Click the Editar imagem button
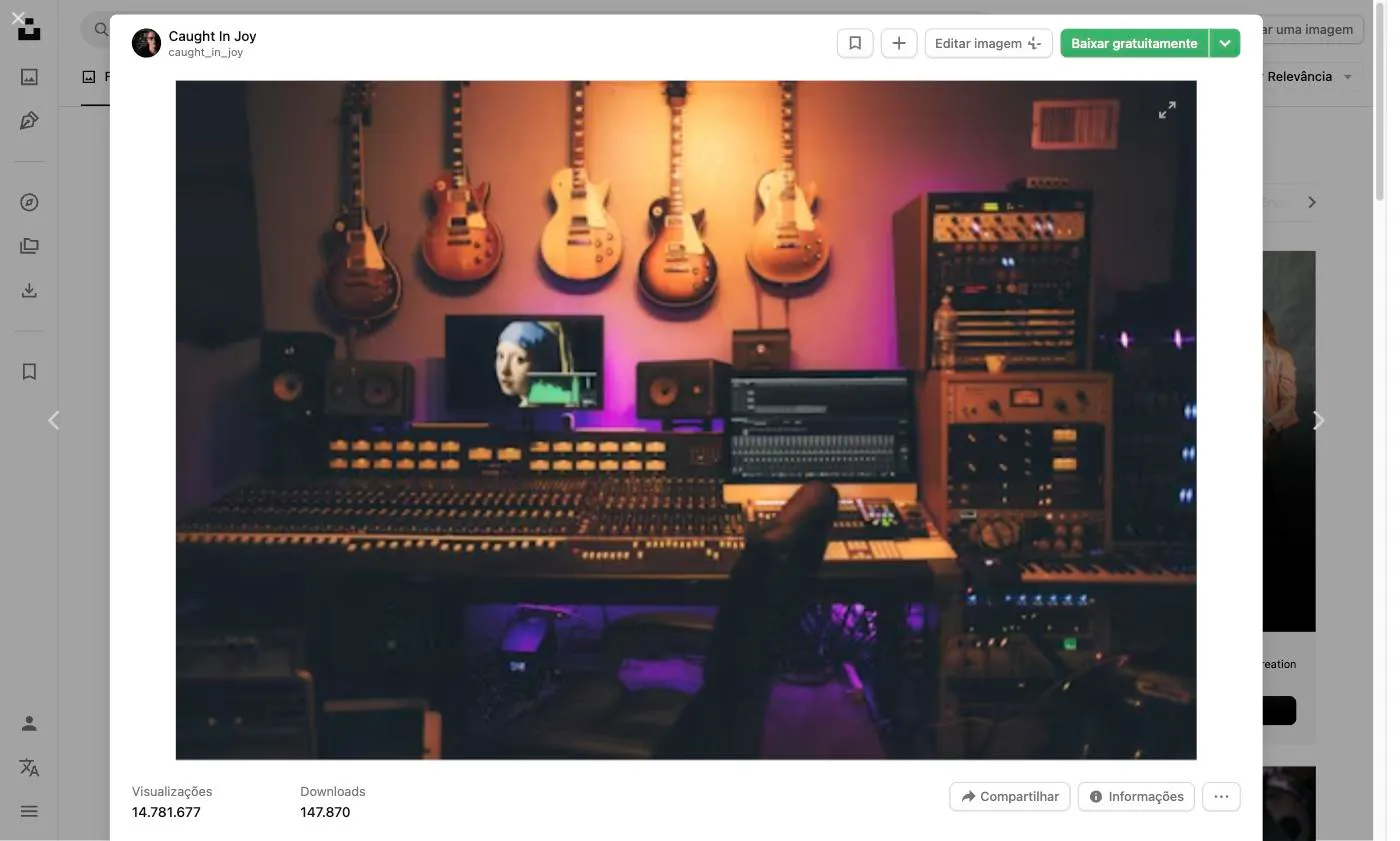This screenshot has width=1400, height=841. [988, 43]
